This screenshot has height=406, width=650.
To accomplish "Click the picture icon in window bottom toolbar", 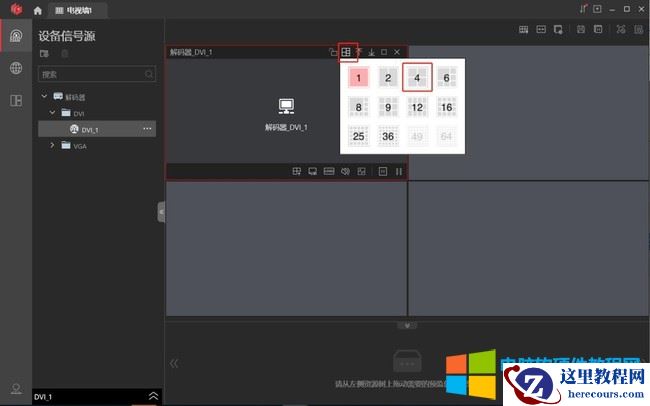I will [362, 171].
